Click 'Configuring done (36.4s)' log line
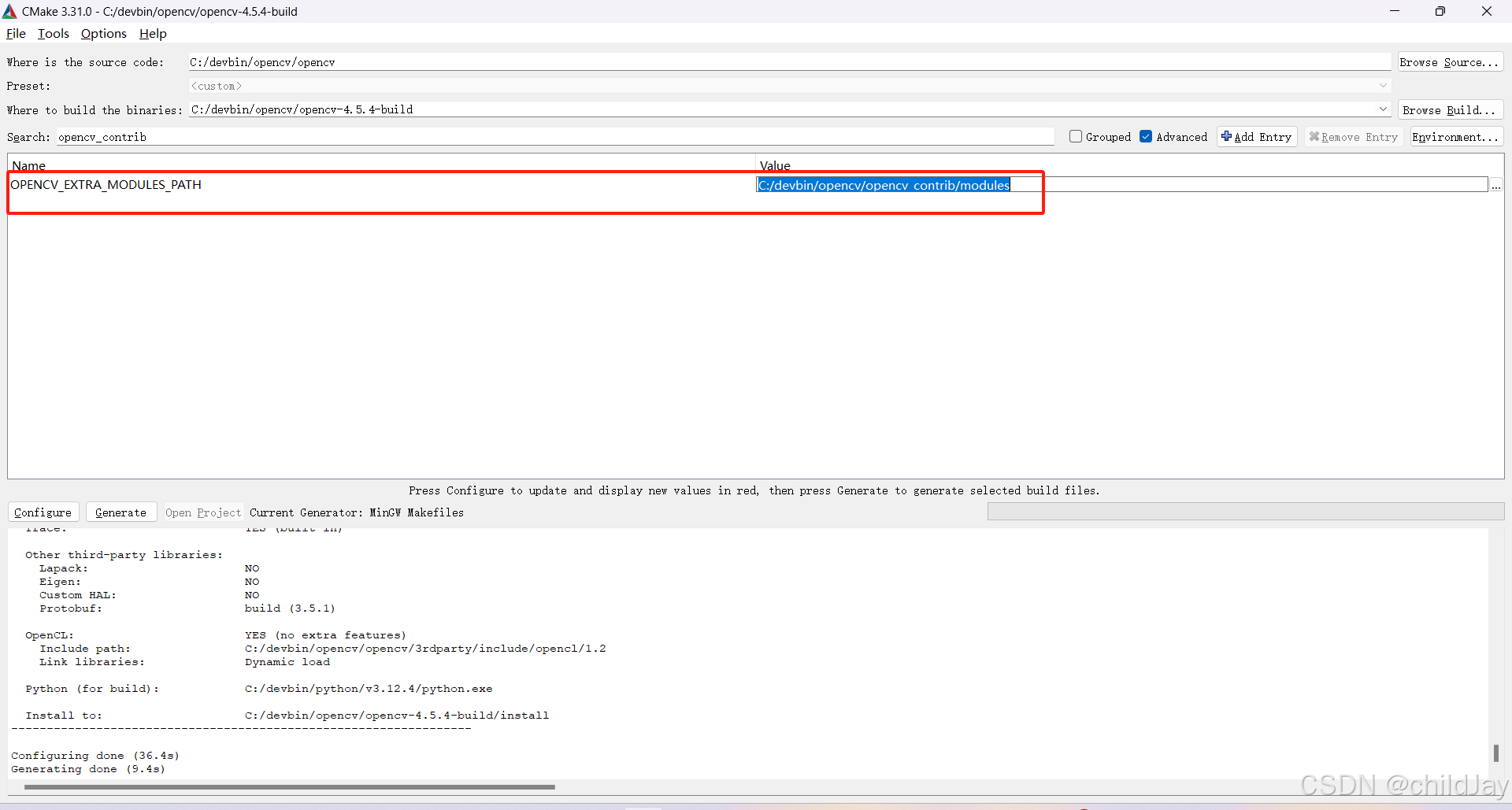The image size is (1512, 810). [x=95, y=756]
